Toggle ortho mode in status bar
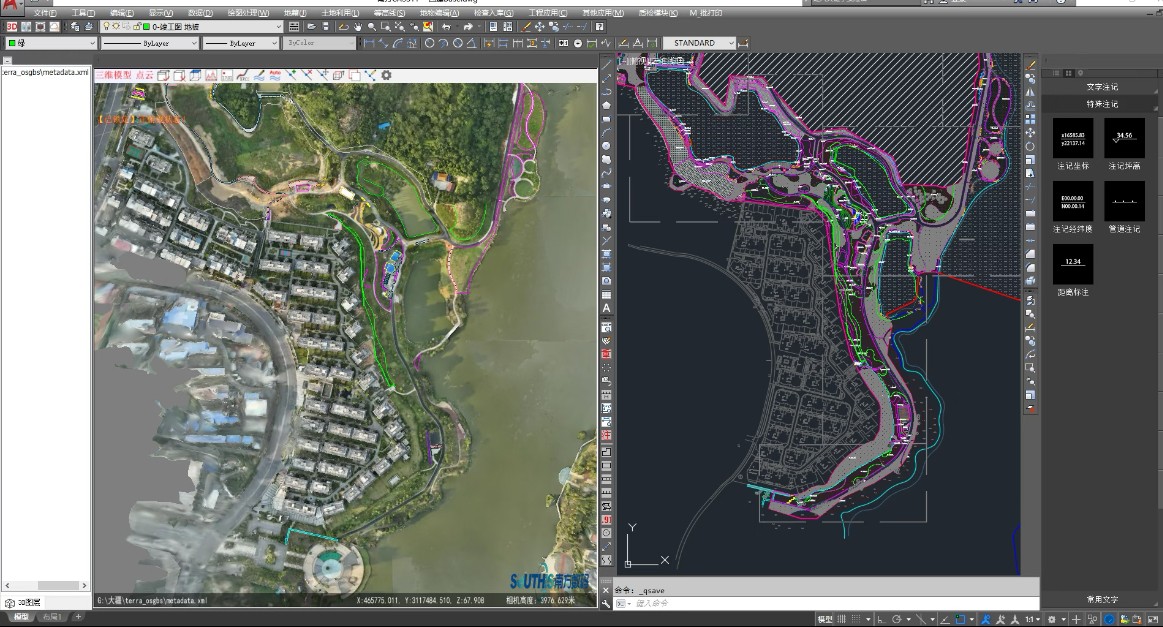 pos(881,619)
